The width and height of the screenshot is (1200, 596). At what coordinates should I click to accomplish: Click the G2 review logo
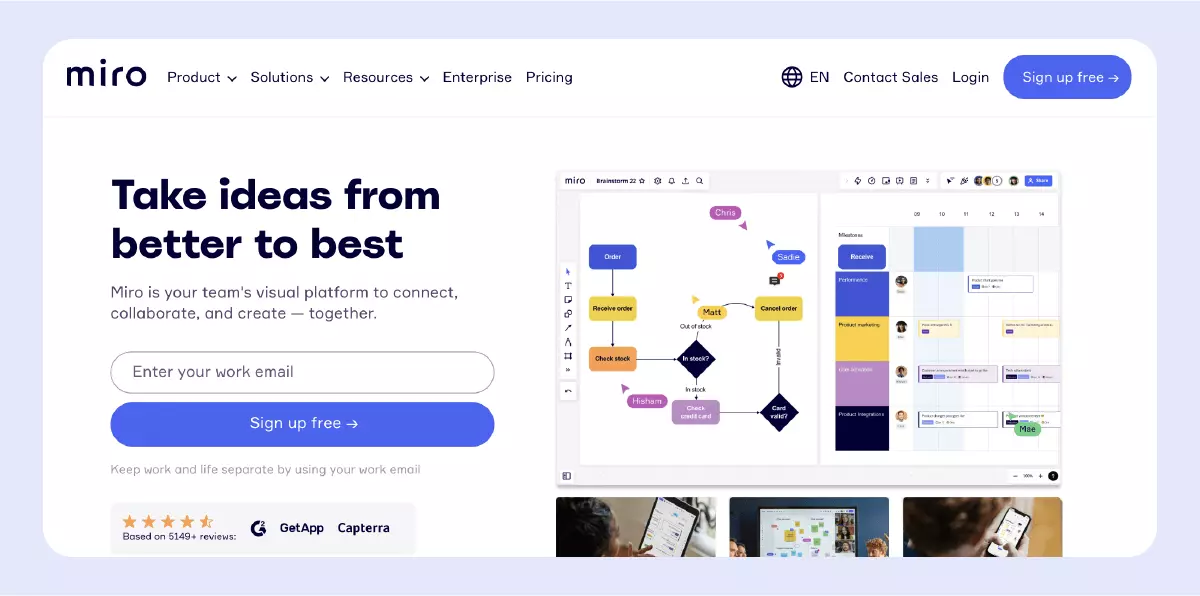(258, 528)
